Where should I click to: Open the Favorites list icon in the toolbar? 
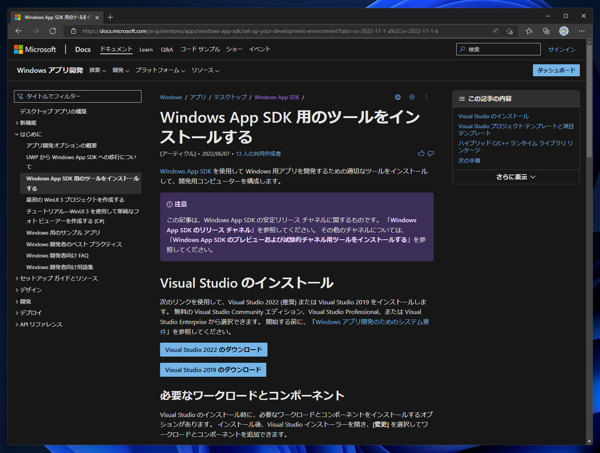coord(529,31)
